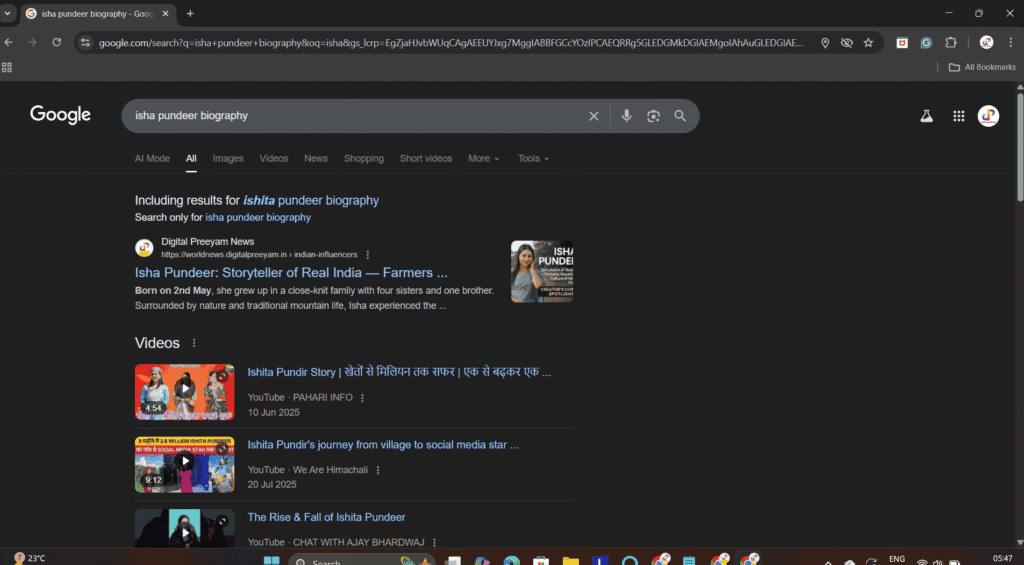
Task: Click the crossed-eye third-party cookies icon
Action: pyautogui.click(x=846, y=43)
